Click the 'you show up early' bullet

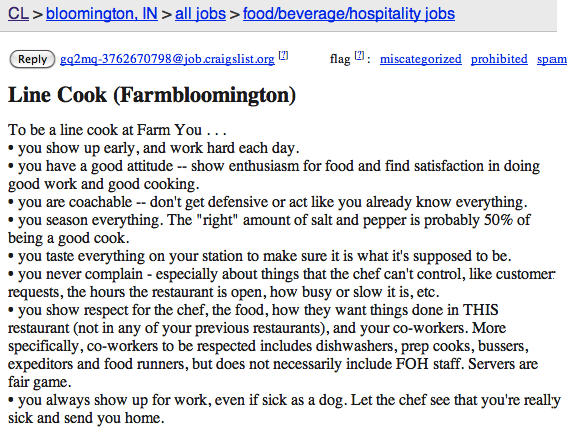point(154,148)
